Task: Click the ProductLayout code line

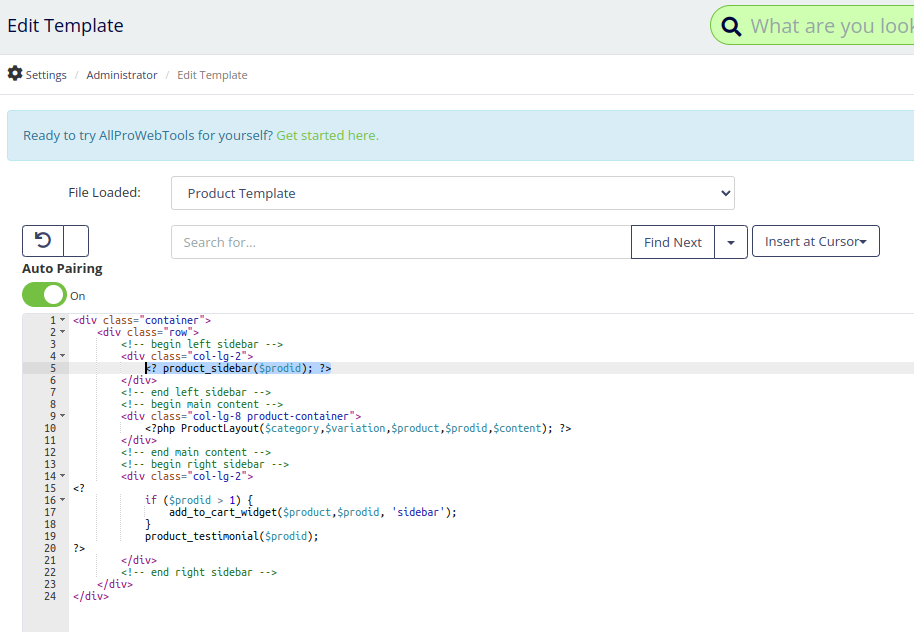Action: click(358, 428)
